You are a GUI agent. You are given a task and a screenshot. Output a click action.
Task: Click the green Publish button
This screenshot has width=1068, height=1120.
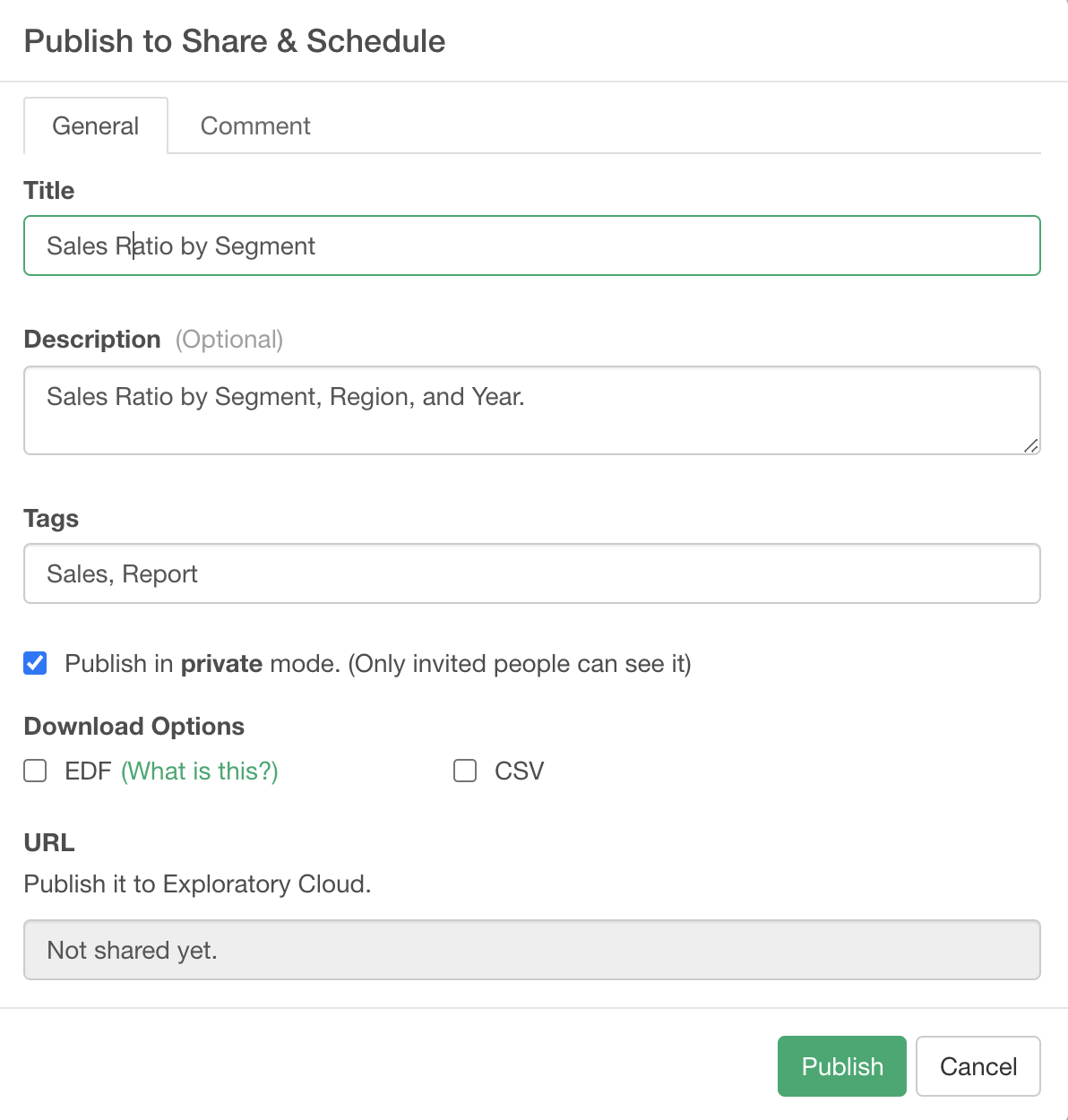click(842, 1066)
